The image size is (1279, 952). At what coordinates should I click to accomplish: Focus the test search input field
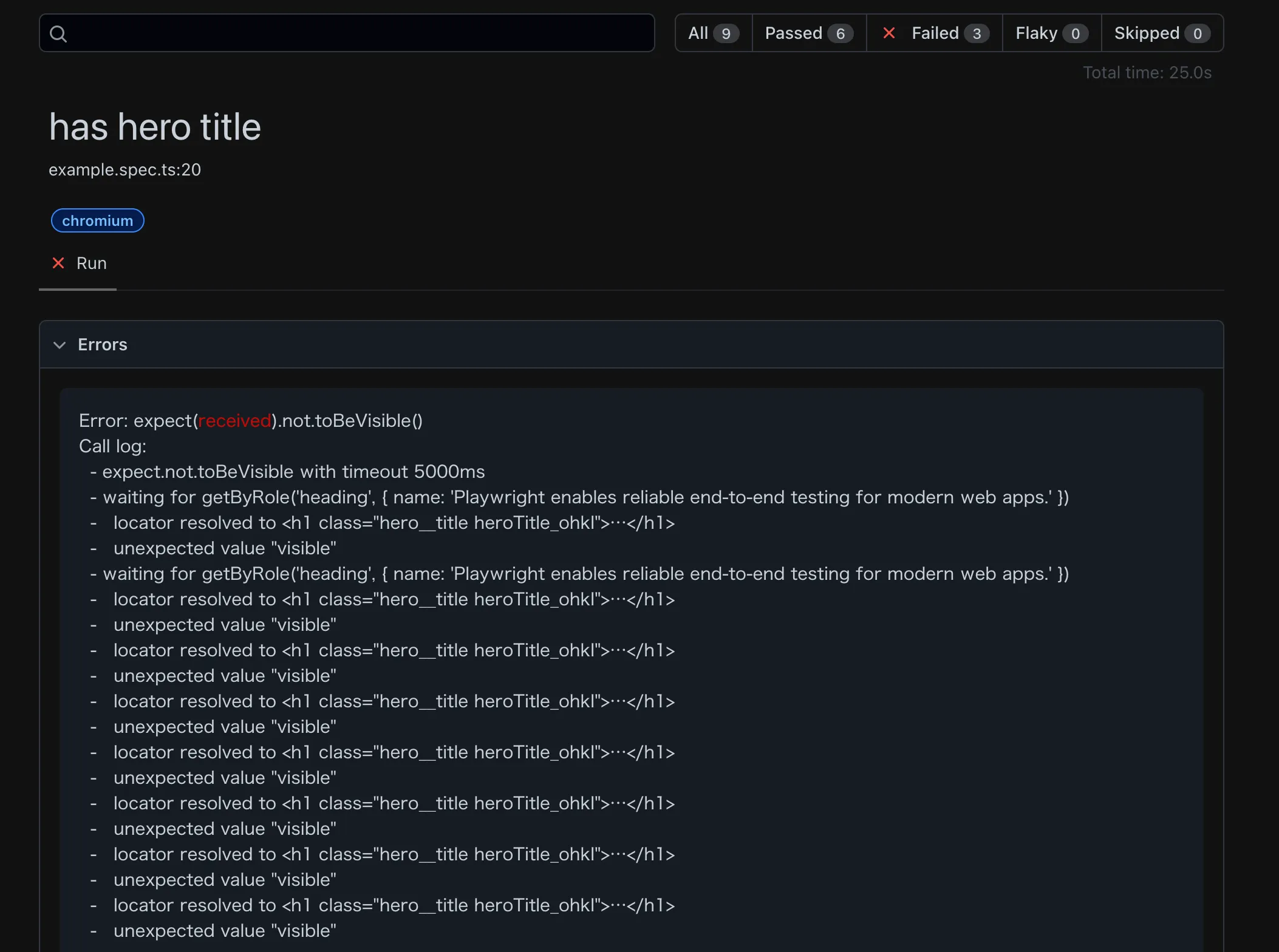coord(358,33)
